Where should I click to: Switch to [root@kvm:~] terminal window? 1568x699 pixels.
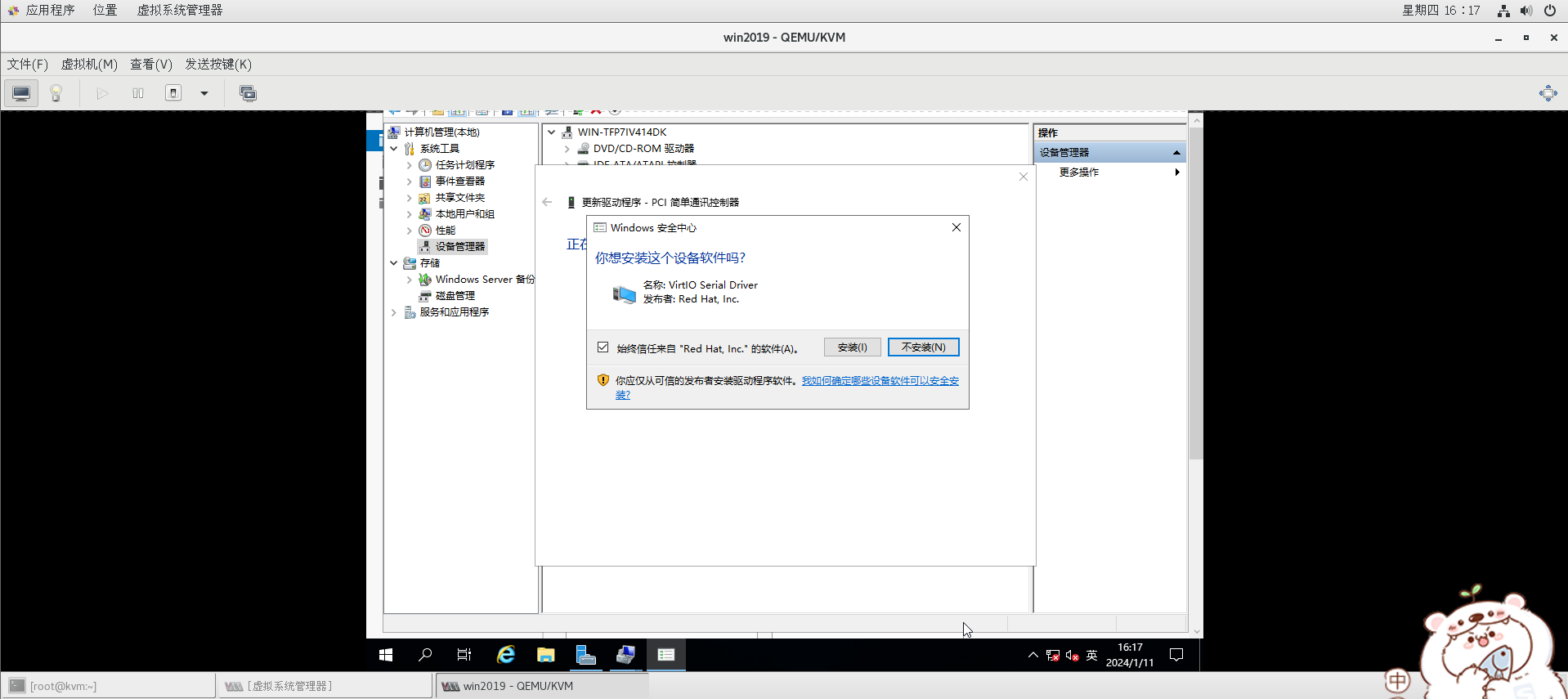click(x=109, y=686)
